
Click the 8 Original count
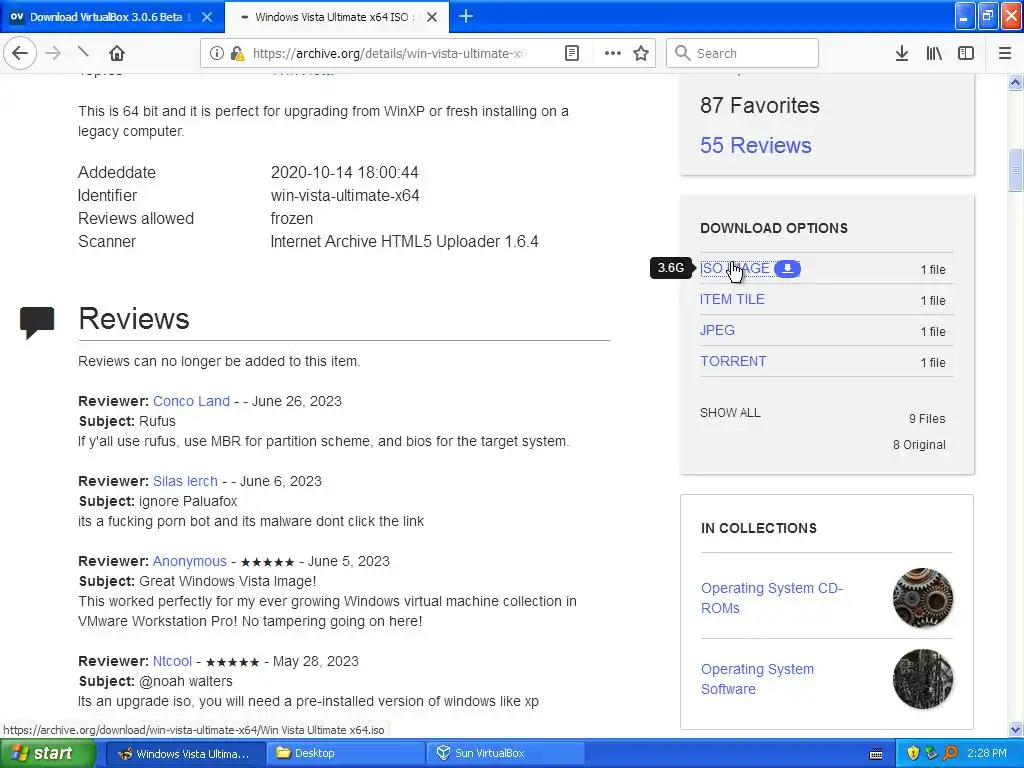click(919, 445)
